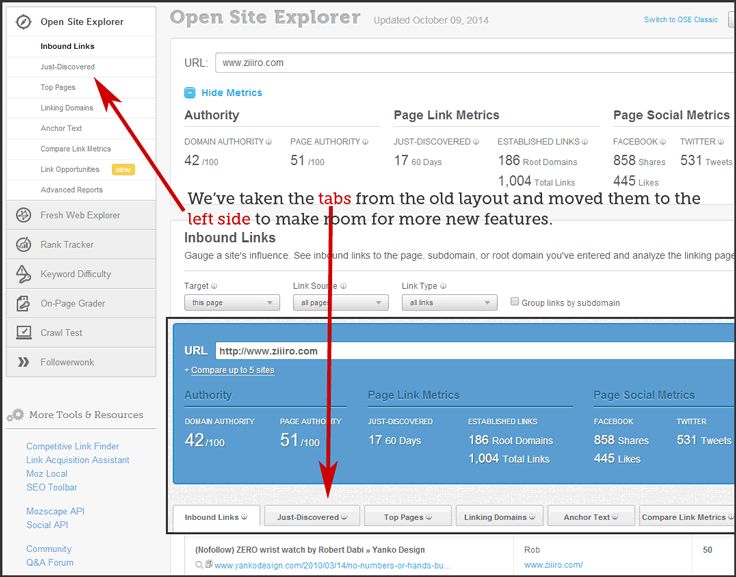
Task: Click the Rank Tracker chart icon
Action: point(22,244)
